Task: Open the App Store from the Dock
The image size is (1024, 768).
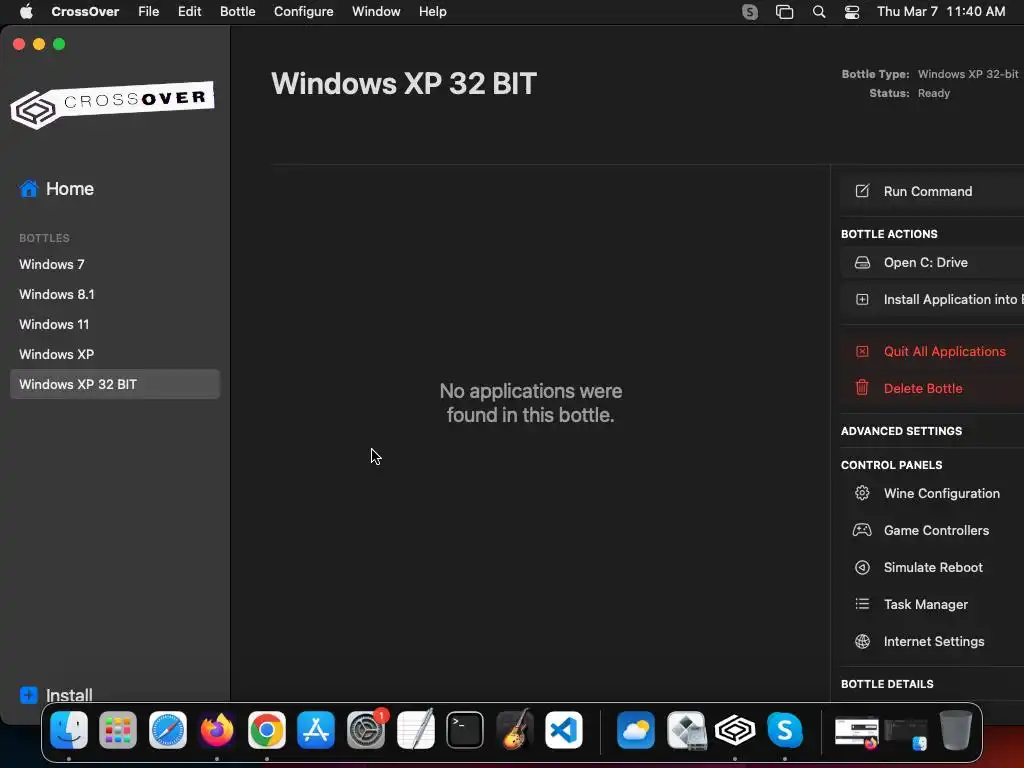Action: tap(316, 729)
